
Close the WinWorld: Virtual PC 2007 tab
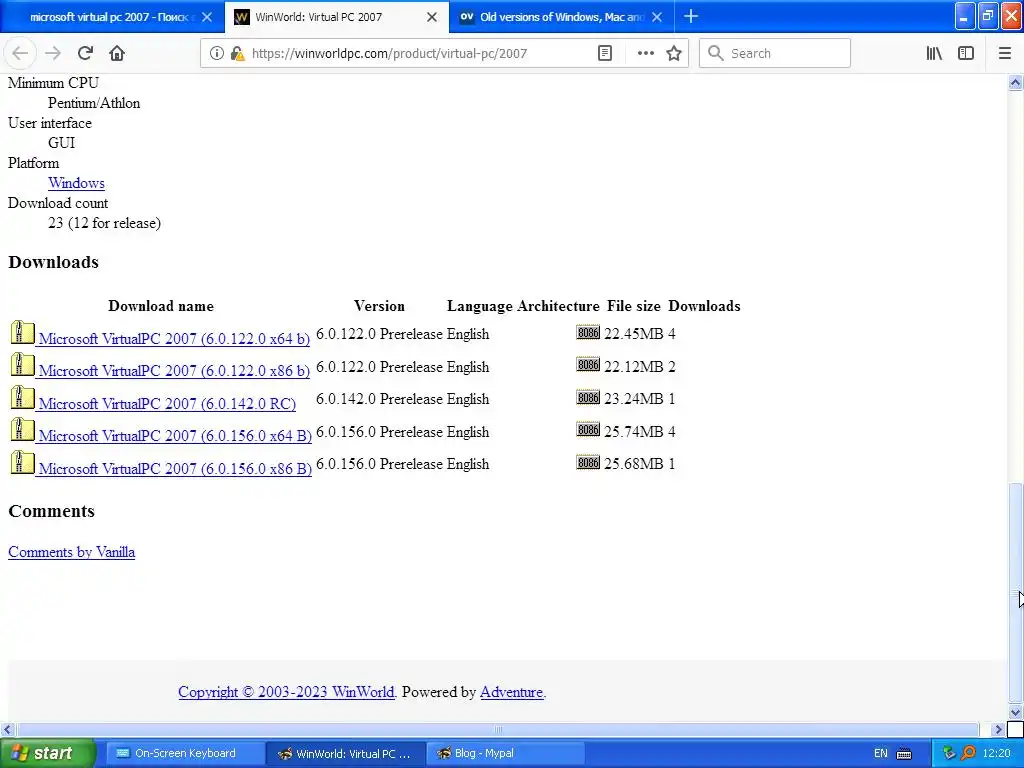pyautogui.click(x=432, y=17)
